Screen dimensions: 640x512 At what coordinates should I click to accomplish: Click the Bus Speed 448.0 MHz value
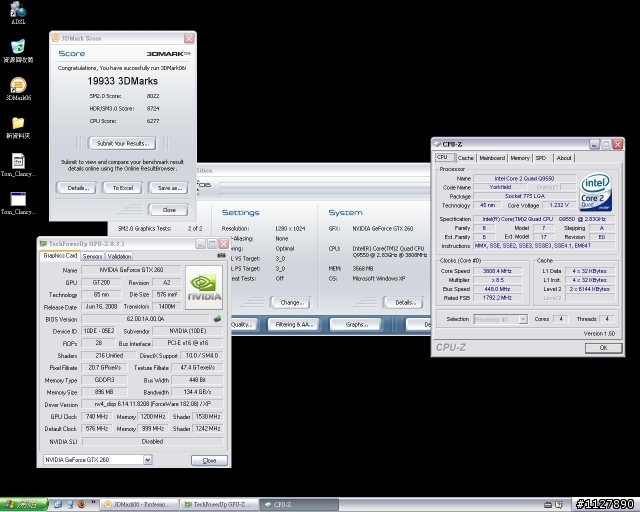[x=497, y=289]
